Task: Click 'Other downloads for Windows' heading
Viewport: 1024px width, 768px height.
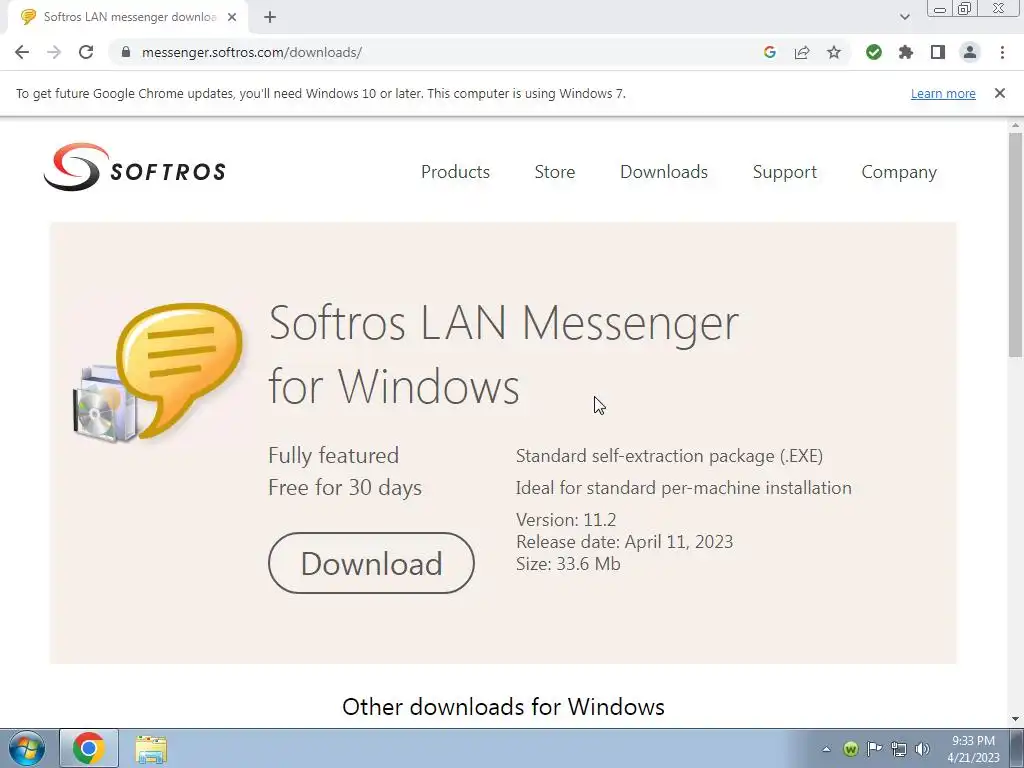Action: point(504,707)
